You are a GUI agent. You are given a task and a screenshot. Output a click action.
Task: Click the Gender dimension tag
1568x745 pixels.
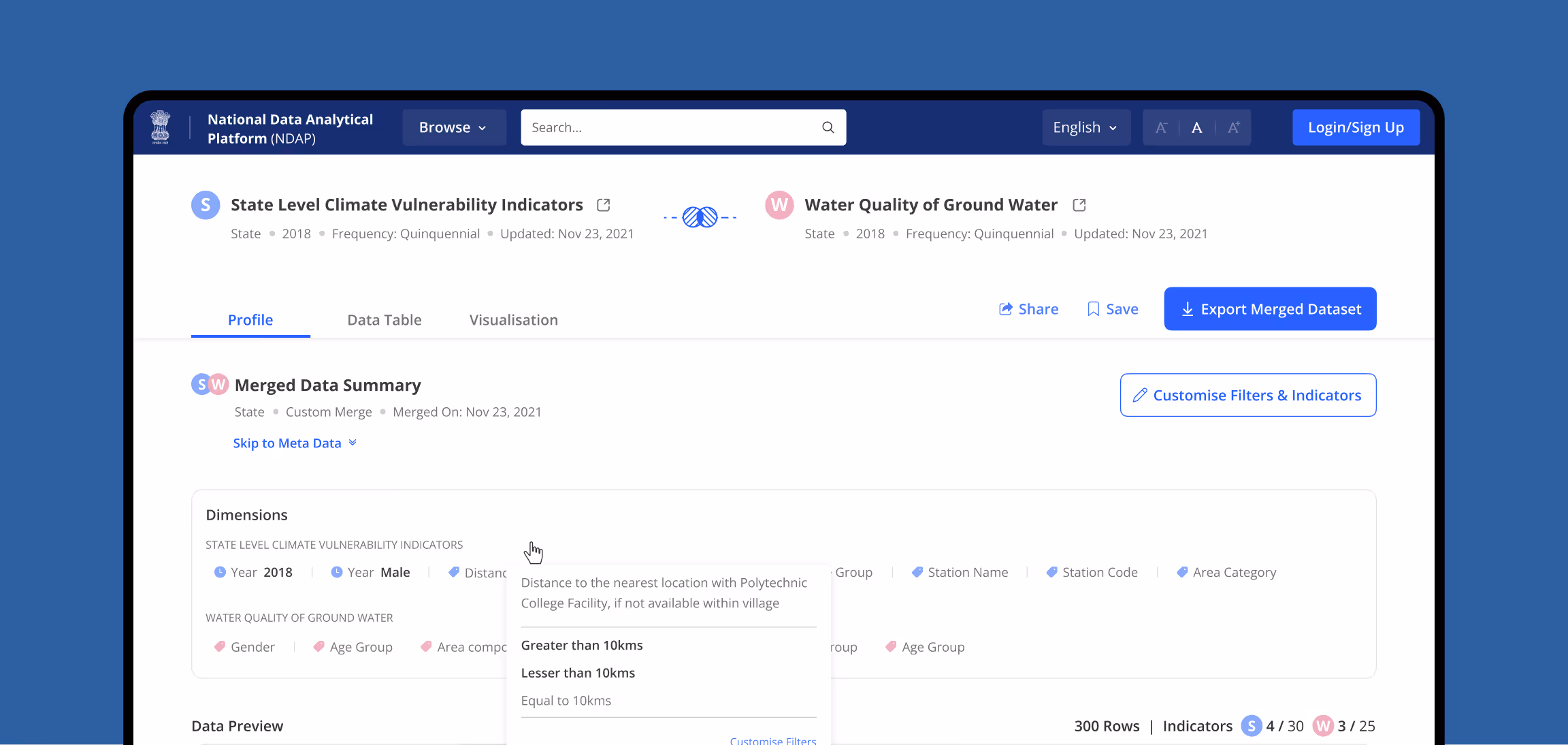pos(244,647)
